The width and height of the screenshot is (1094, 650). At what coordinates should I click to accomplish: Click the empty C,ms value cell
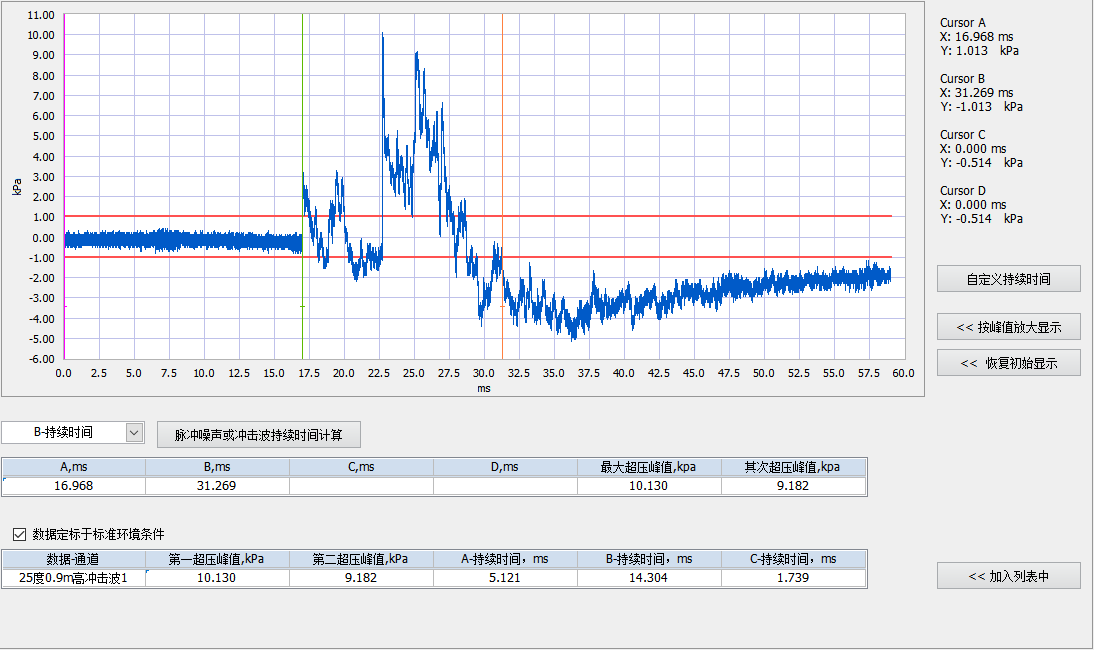(x=361, y=486)
